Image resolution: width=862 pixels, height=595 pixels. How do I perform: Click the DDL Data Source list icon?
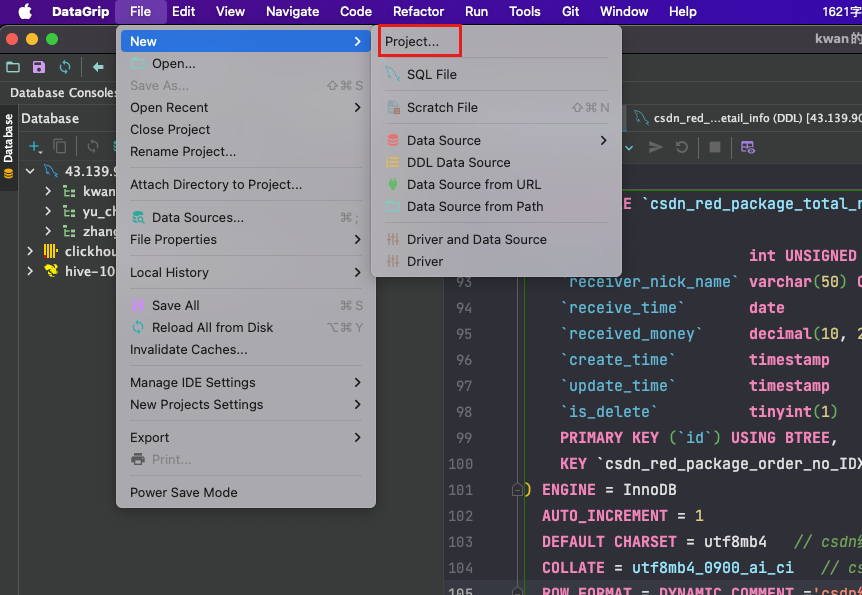coord(393,162)
